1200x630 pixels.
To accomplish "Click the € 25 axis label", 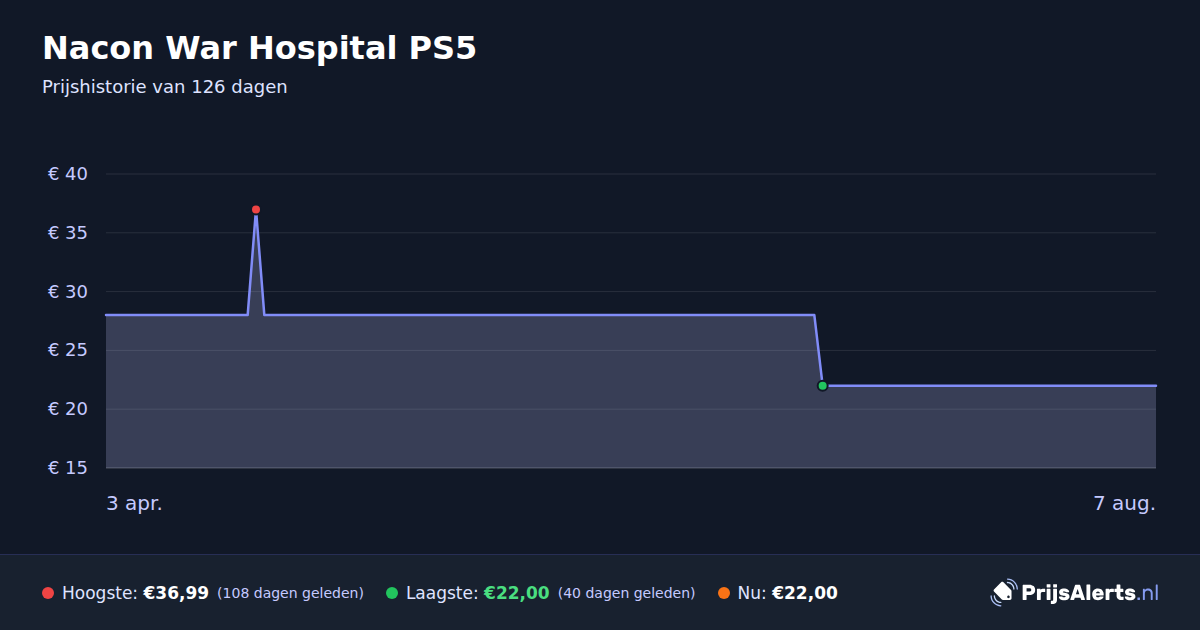I will pyautogui.click(x=68, y=350).
